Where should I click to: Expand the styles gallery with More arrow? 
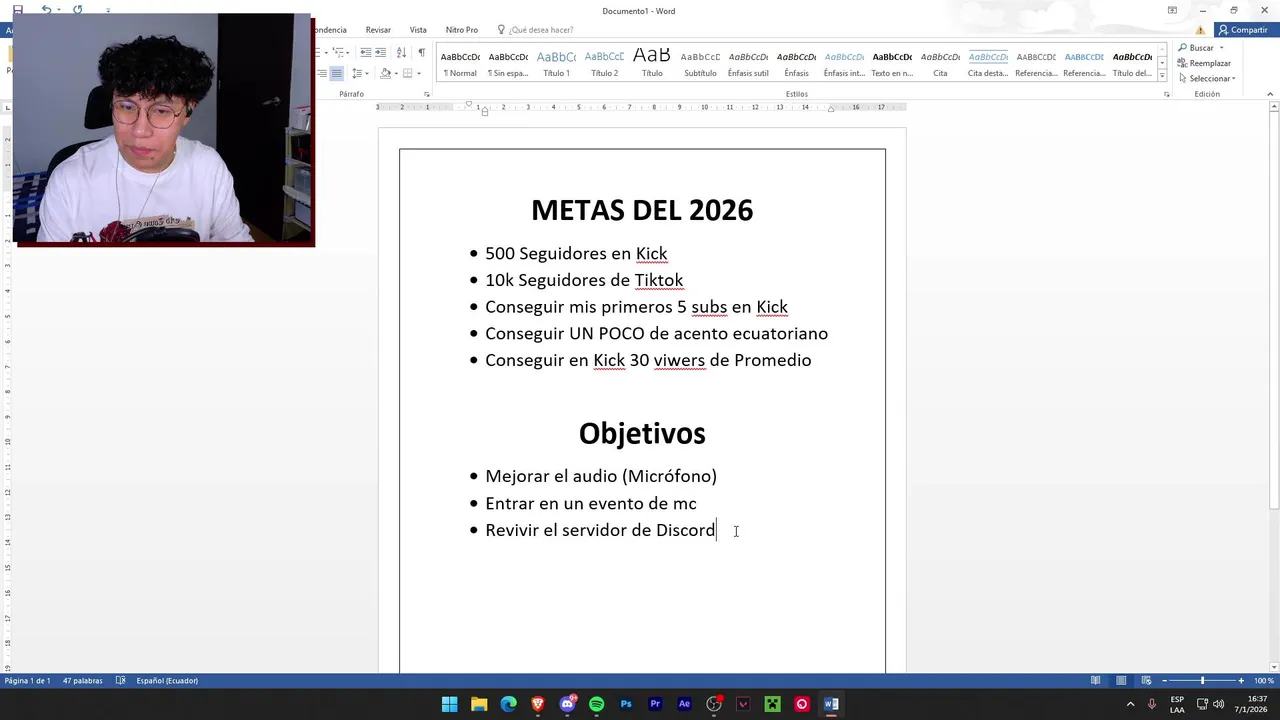pyautogui.click(x=1162, y=76)
